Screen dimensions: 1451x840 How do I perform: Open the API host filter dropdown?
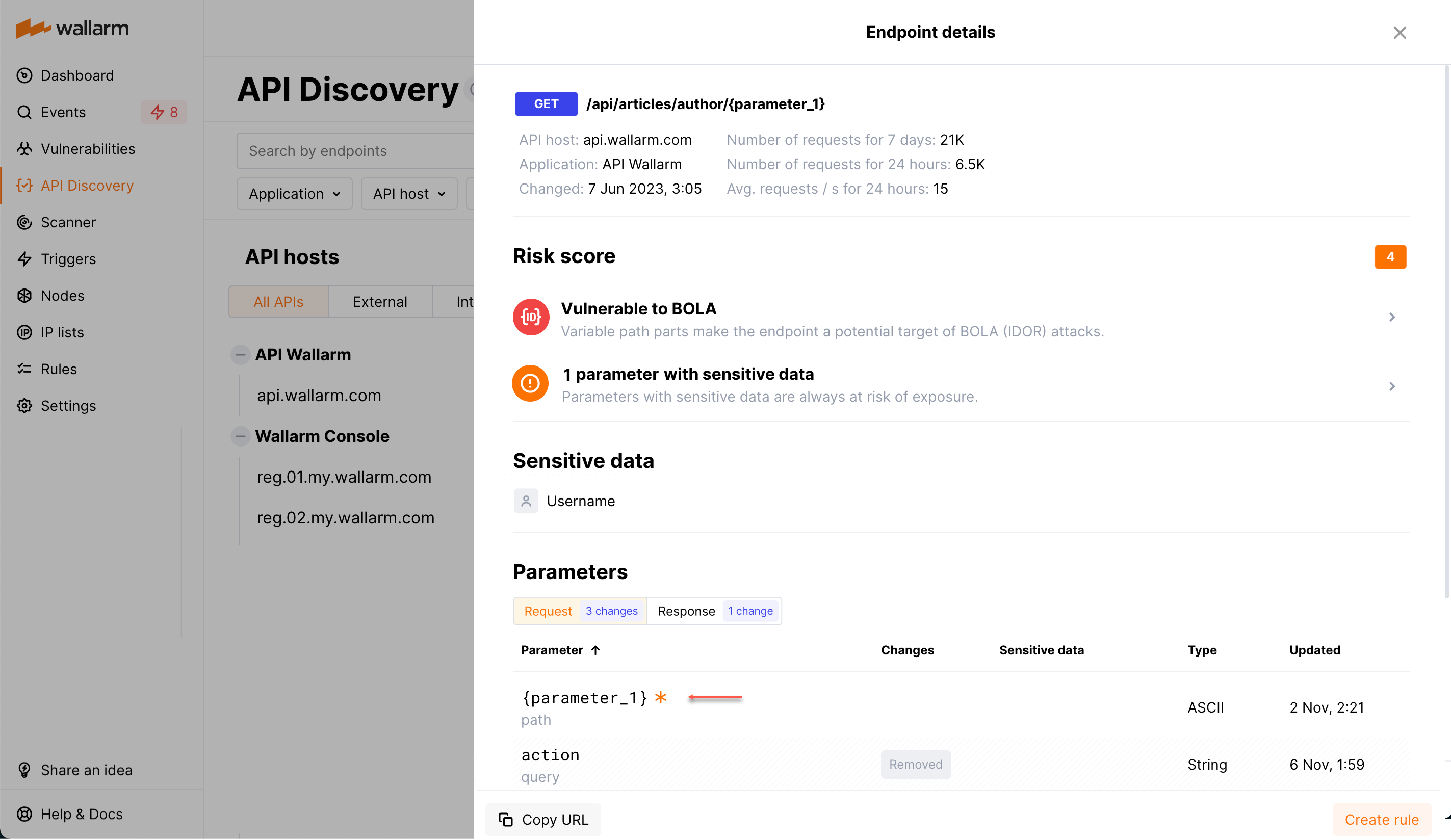click(409, 194)
